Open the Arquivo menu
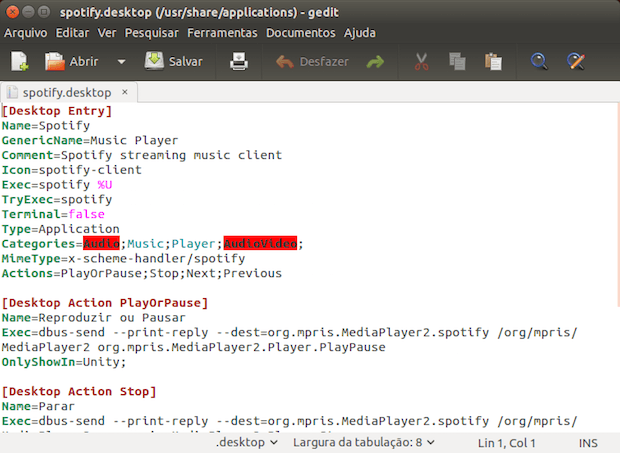620x453 pixels. coord(26,33)
